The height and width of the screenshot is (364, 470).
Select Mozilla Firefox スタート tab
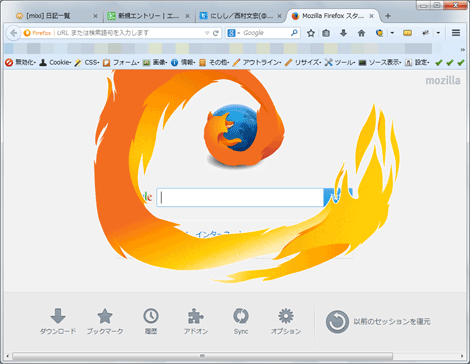333,16
